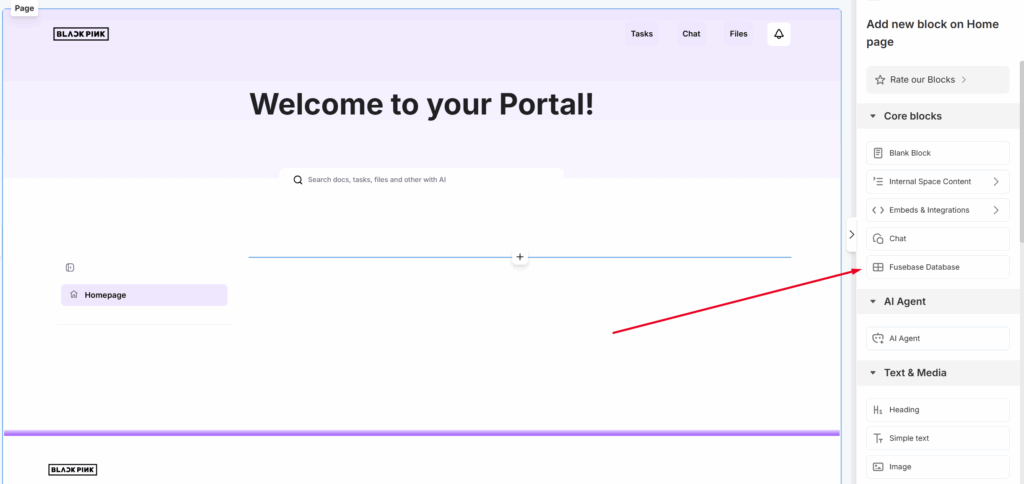Viewport: 1024px width, 484px height.
Task: Click the notification bell icon
Action: coord(779,34)
